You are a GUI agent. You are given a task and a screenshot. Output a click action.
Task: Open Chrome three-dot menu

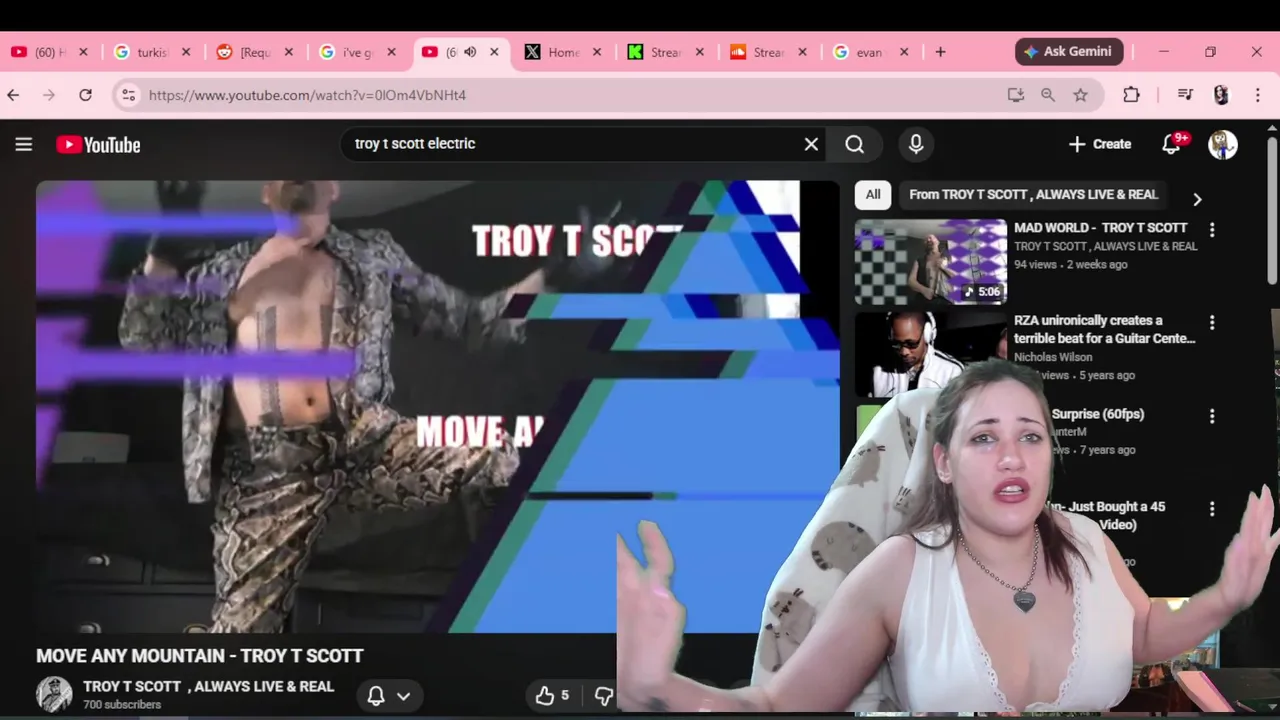(x=1256, y=95)
